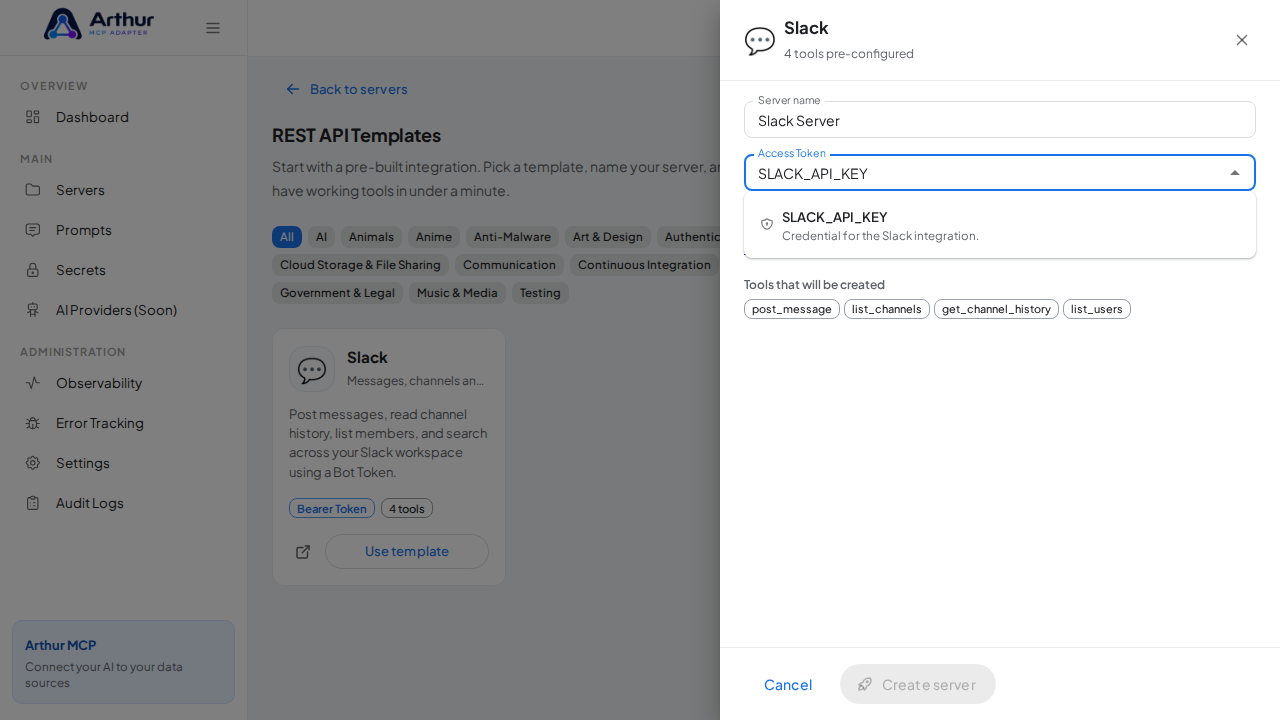Click the back arrow beside Back to servers

[x=293, y=89]
